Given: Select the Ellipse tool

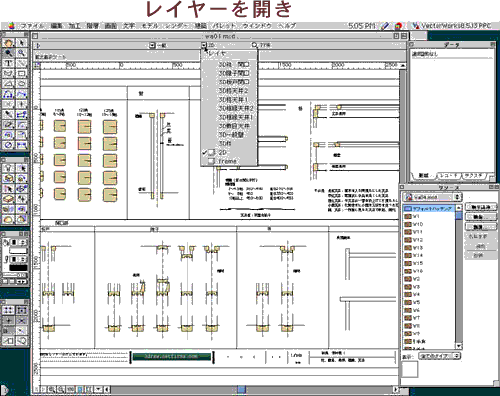Looking at the screenshot, I should [21, 84].
